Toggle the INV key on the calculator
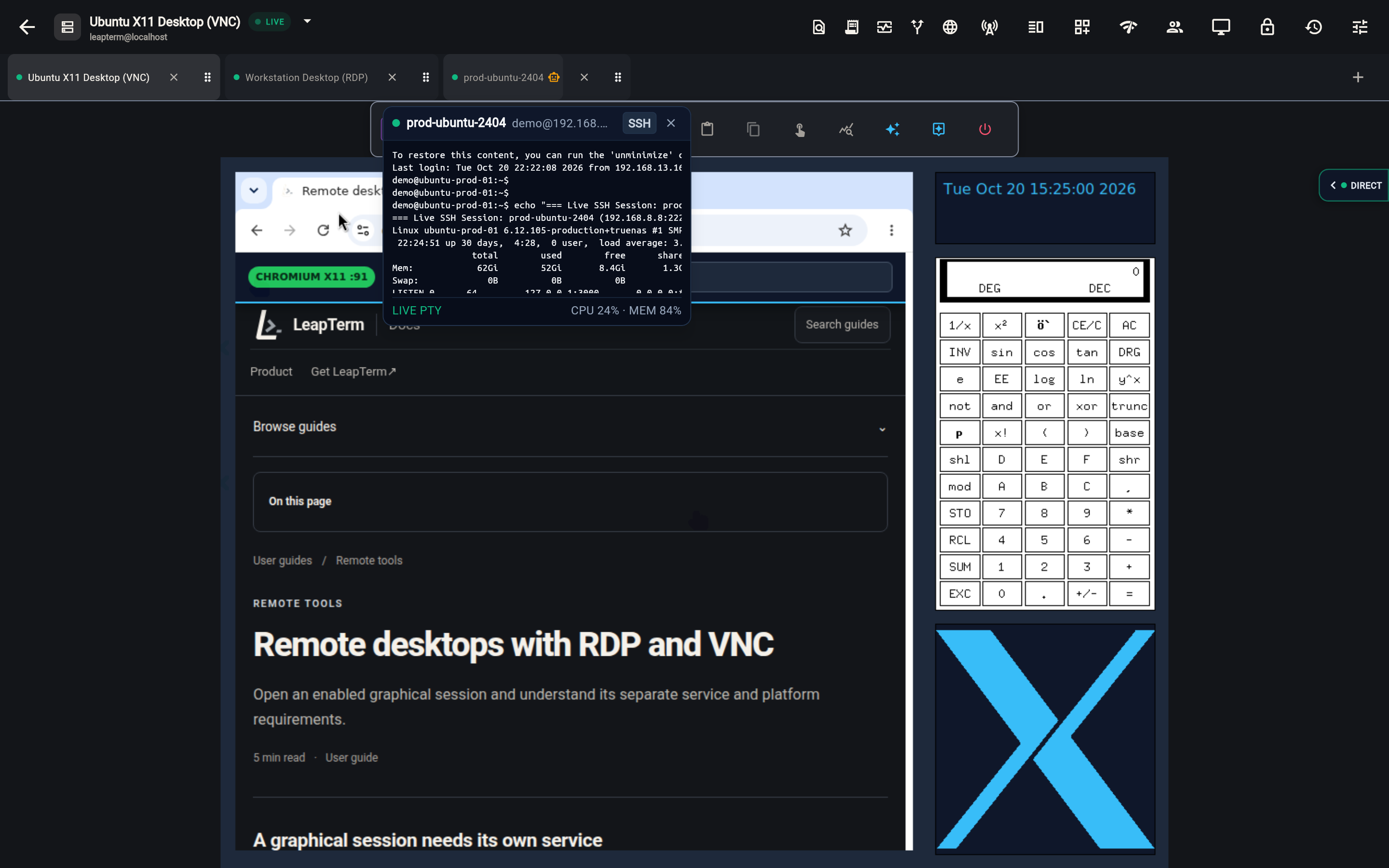 coord(960,352)
